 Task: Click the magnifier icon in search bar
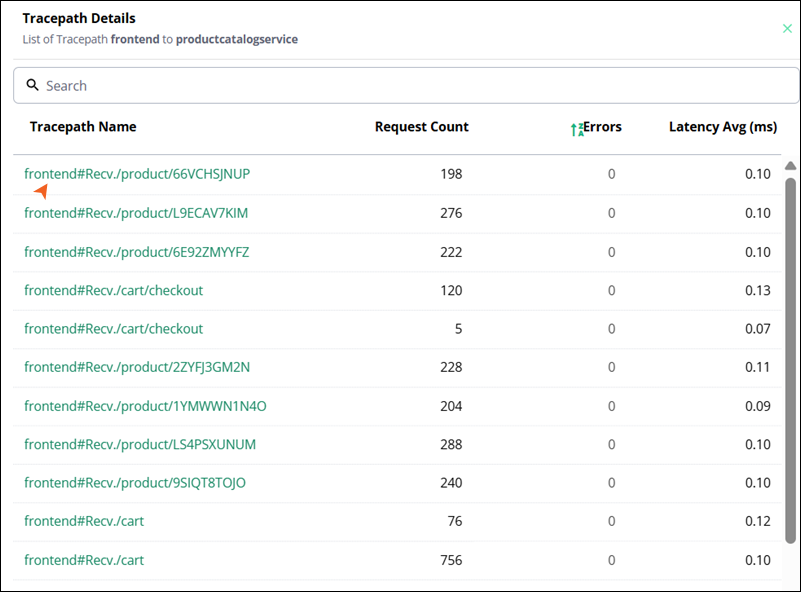tap(32, 86)
